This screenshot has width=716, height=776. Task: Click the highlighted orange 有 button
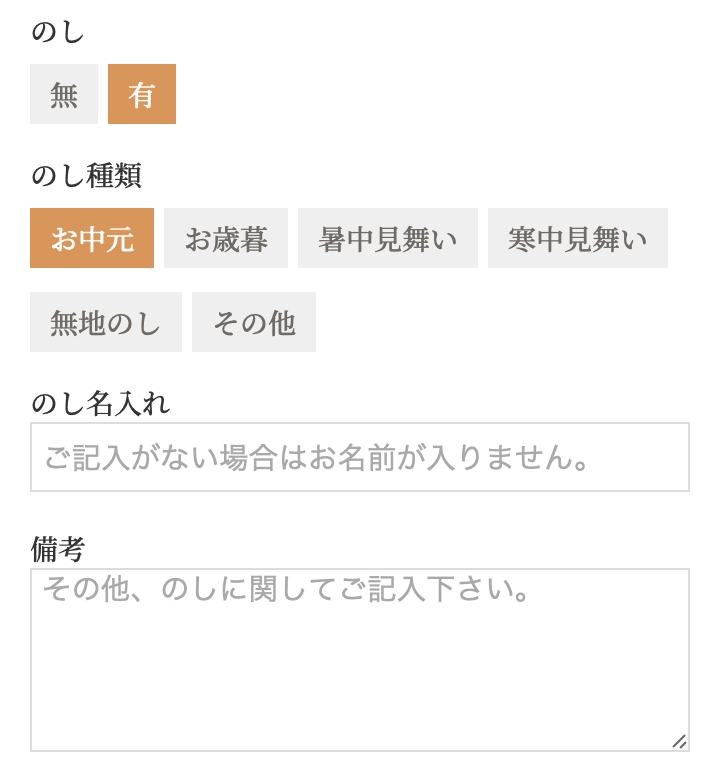point(142,94)
